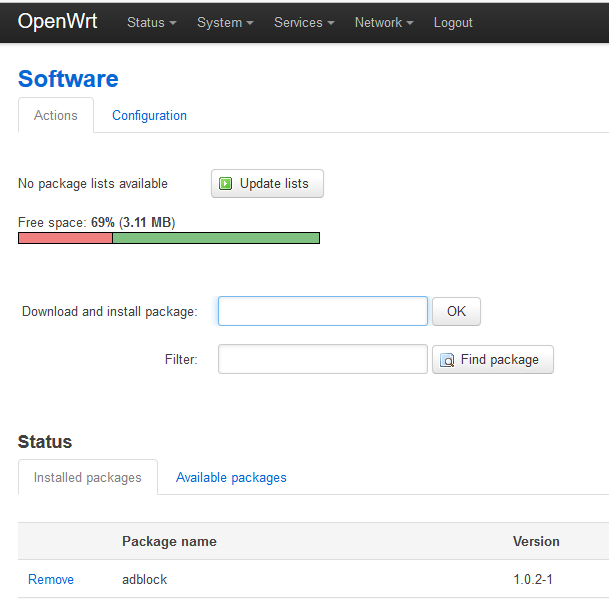
Task: Focus the Filter input field
Action: (x=323, y=359)
